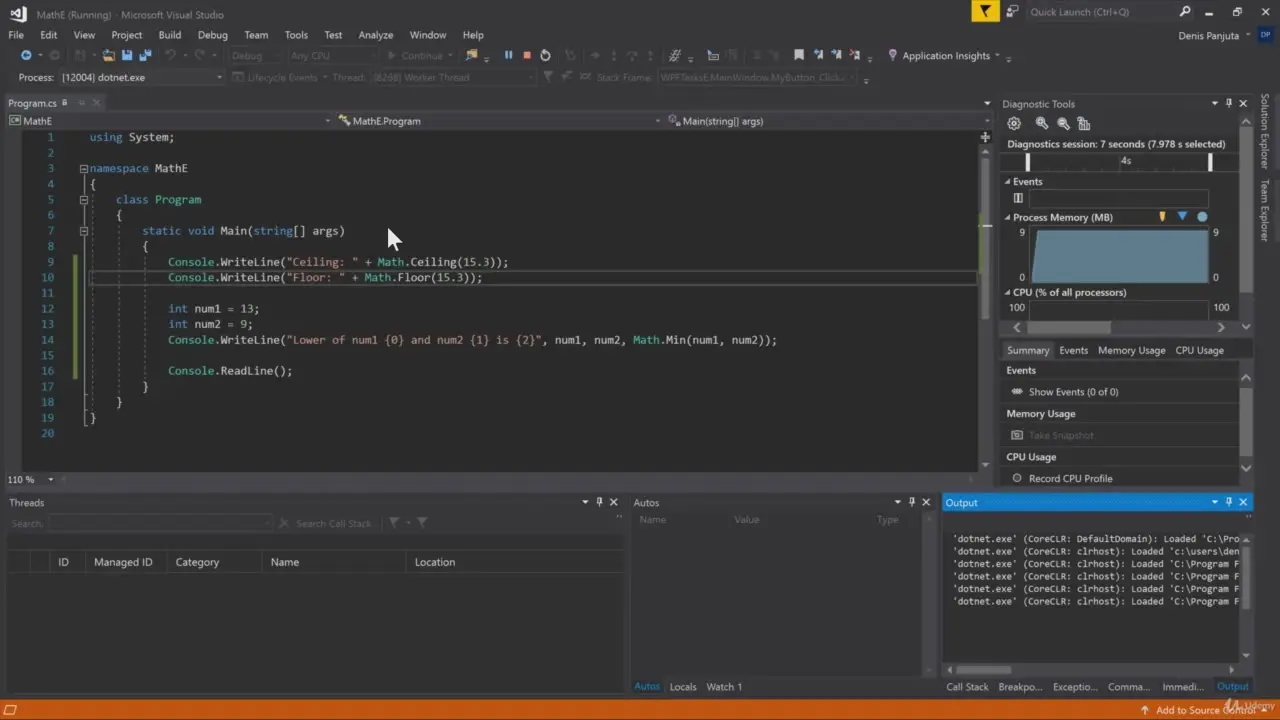Click the pause icon in the Events track
The image size is (1280, 720).
(1018, 198)
